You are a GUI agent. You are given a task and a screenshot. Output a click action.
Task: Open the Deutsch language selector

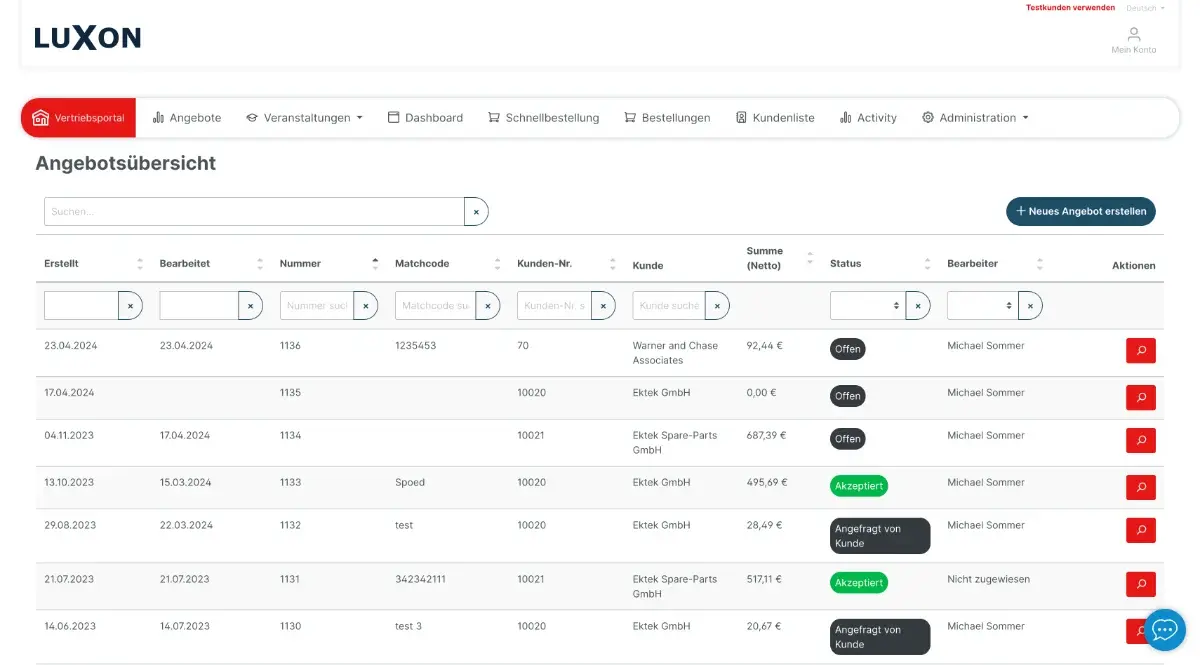pos(1144,7)
